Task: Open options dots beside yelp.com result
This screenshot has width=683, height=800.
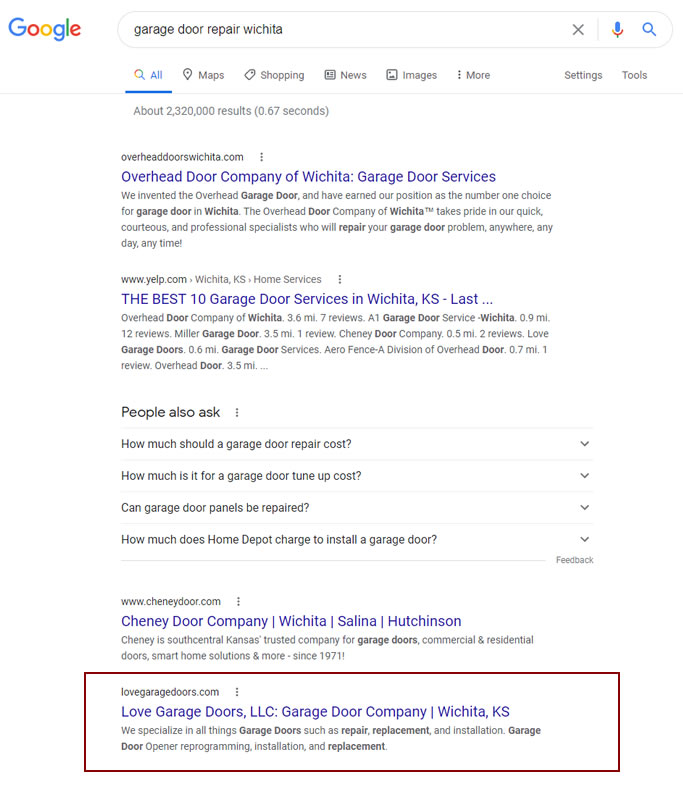Action: click(340, 280)
